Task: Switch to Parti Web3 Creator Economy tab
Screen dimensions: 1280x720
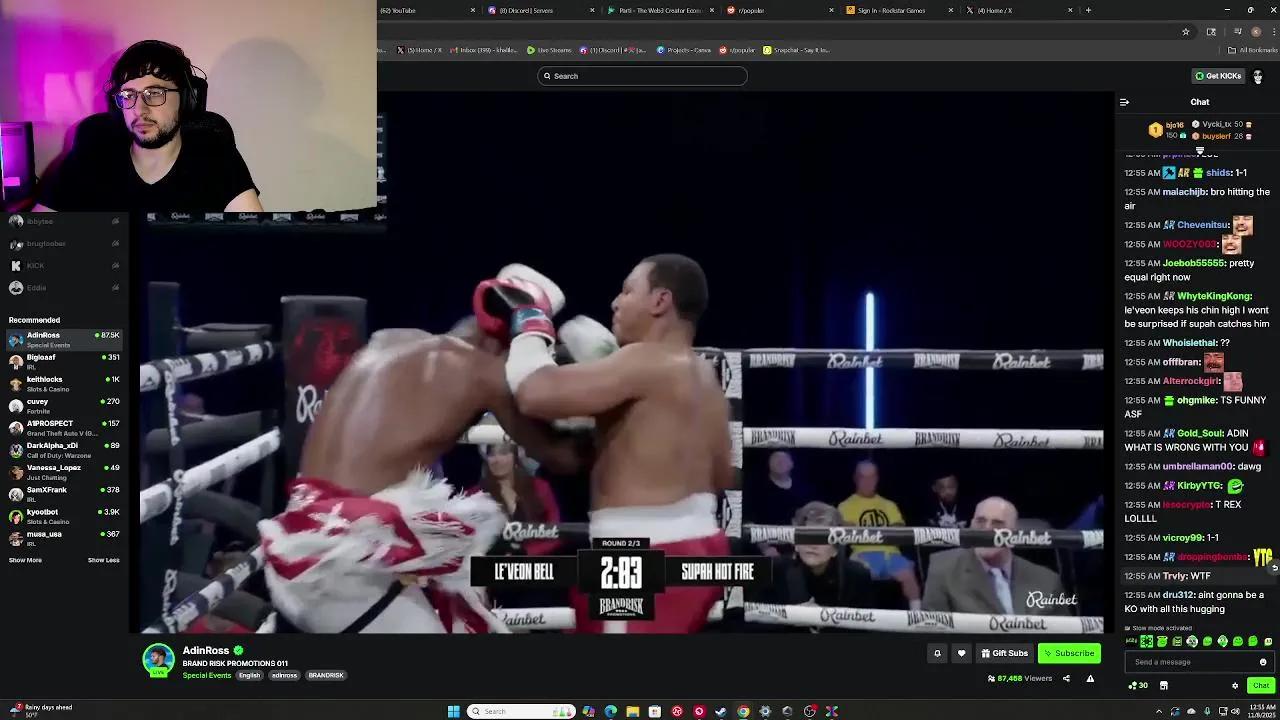Action: pyautogui.click(x=660, y=10)
